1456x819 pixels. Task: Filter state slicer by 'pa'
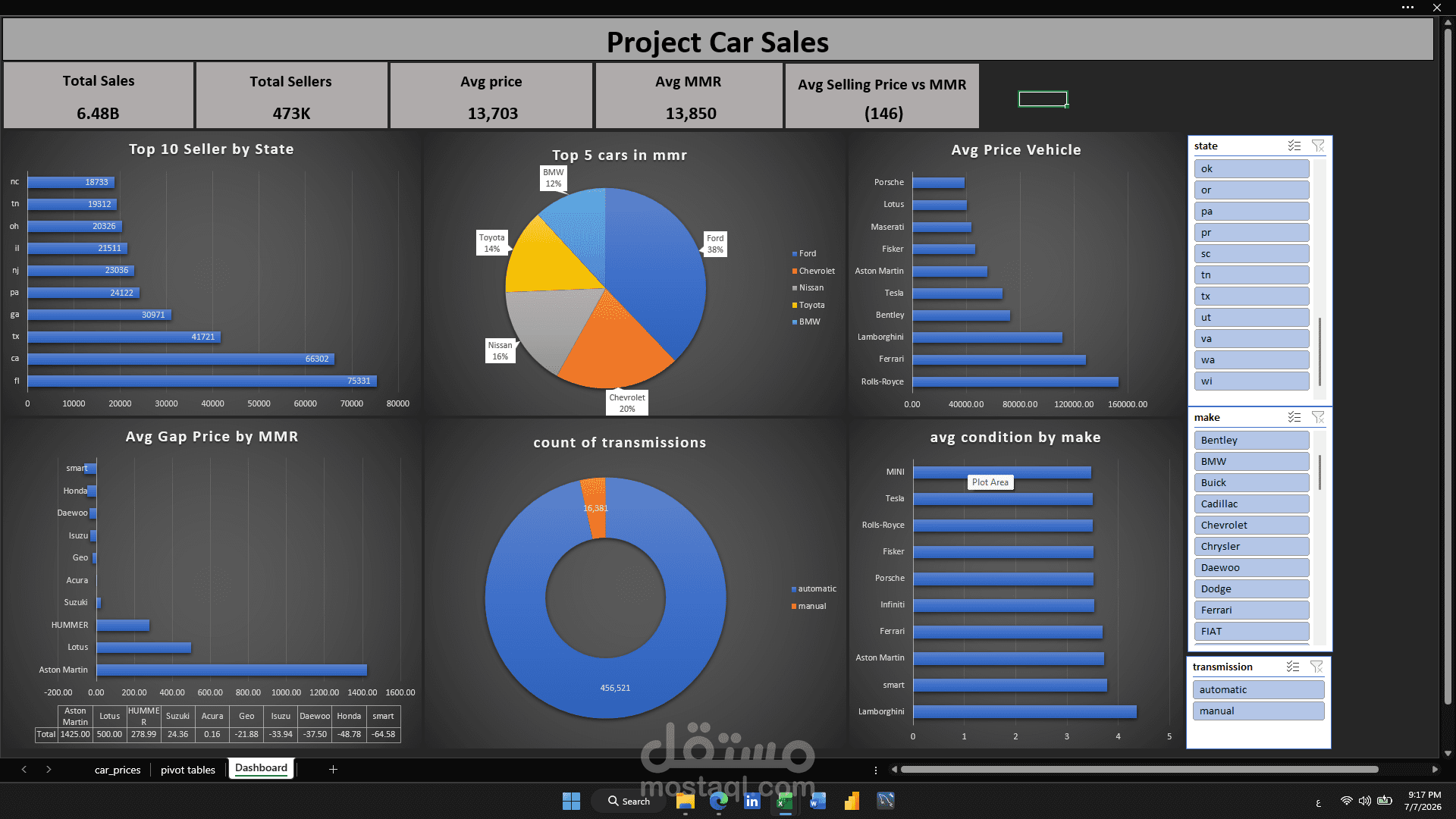(1251, 212)
